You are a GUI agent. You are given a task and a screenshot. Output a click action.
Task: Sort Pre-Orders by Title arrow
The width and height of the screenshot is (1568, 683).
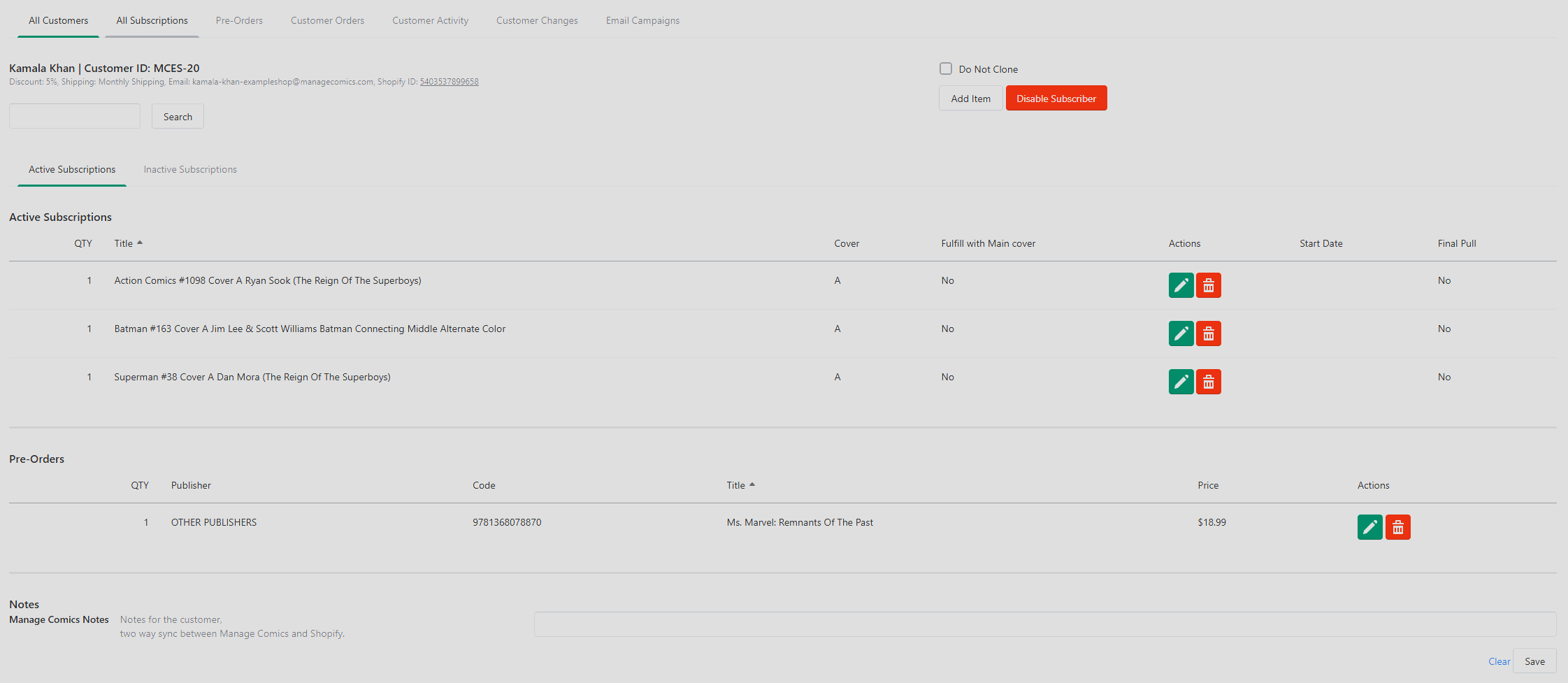coord(752,484)
